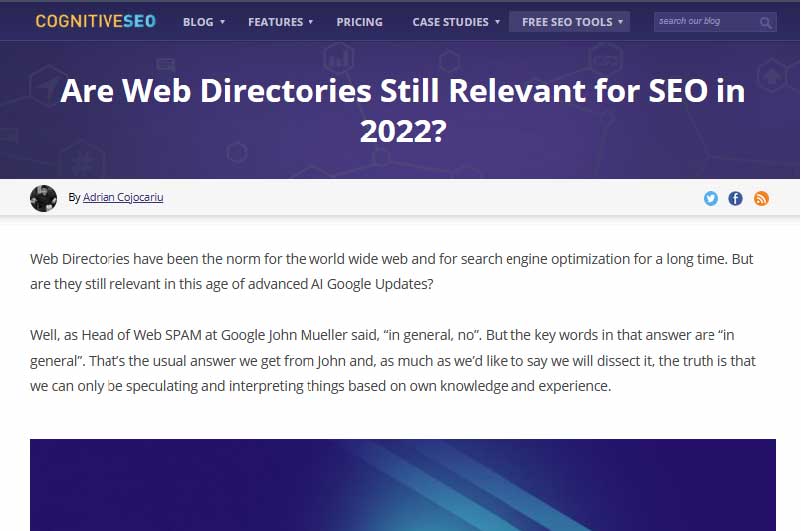Open the Case Studies menu
Viewport: 801px width, 531px height.
coord(451,22)
